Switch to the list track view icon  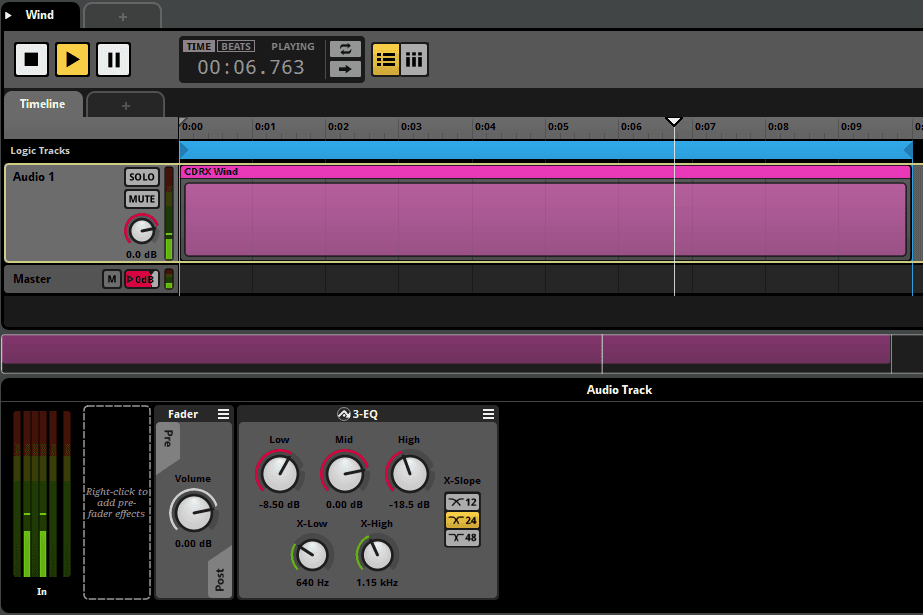385,60
